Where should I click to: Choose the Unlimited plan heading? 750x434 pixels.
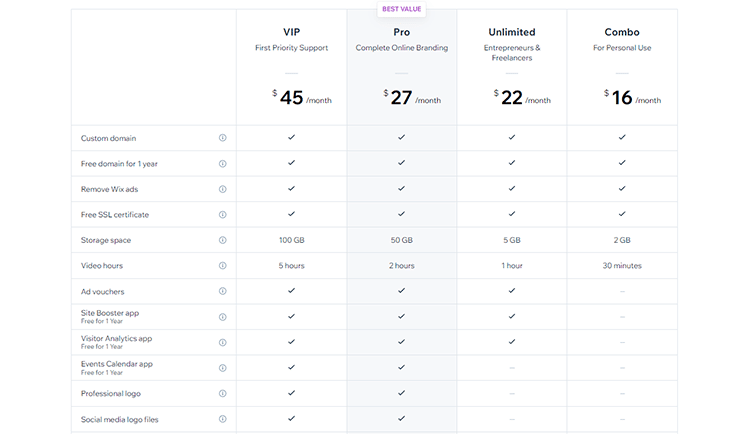pyautogui.click(x=511, y=32)
